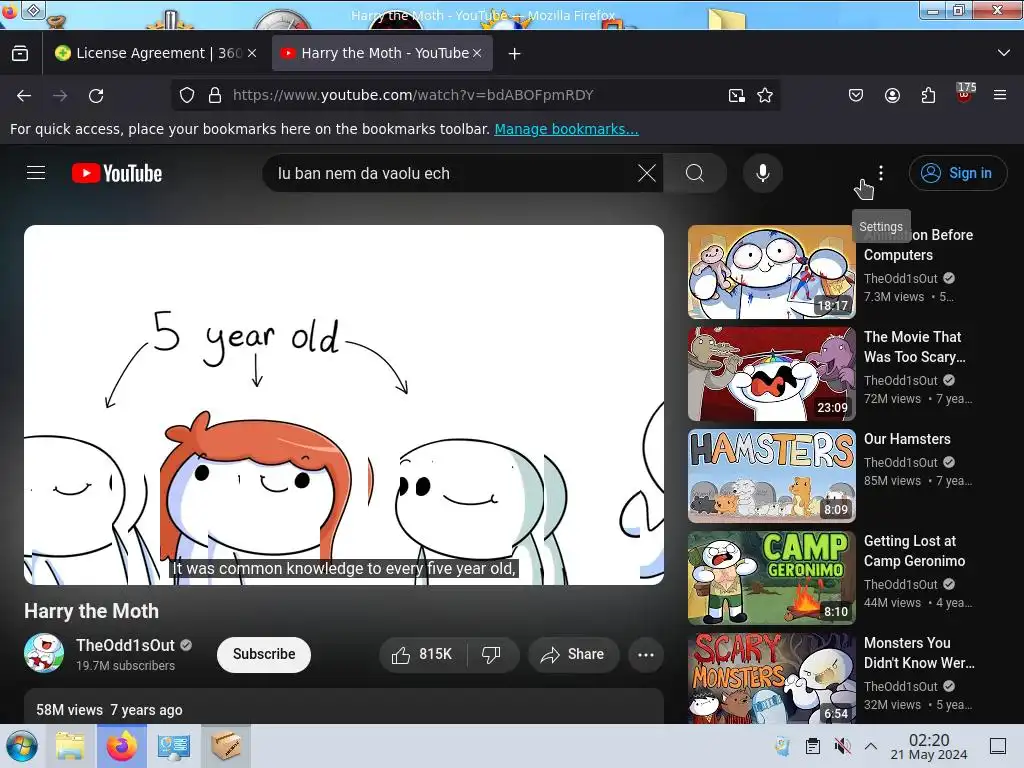Open Scary Monsters video thumbnail

771,678
